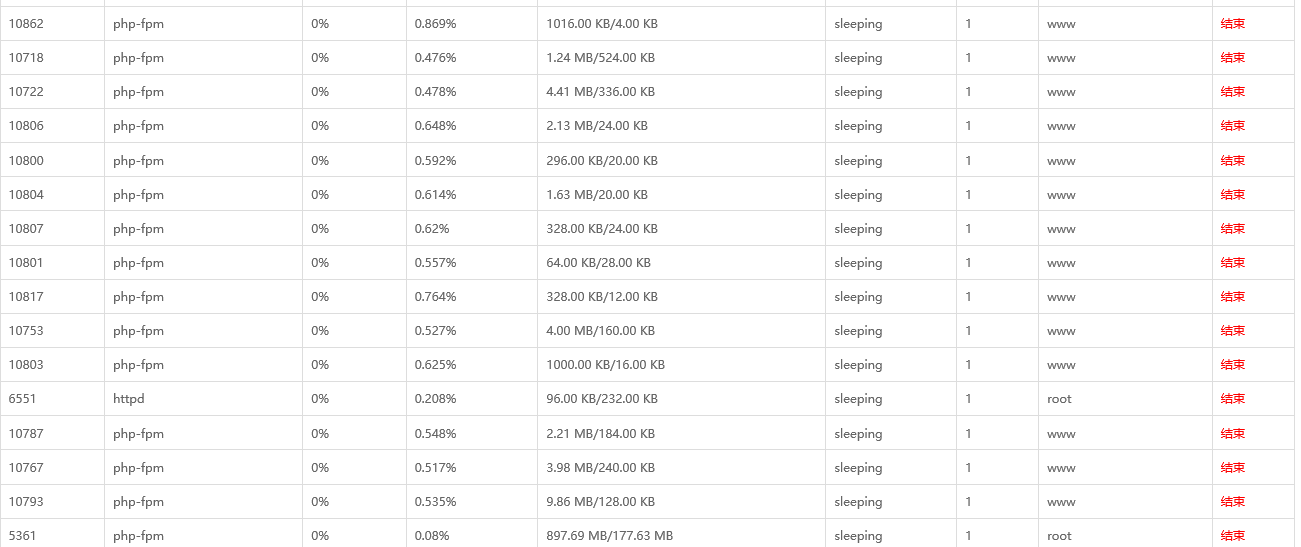Select the httpd process name cell
This screenshot has height=547, width=1301.
coord(129,399)
